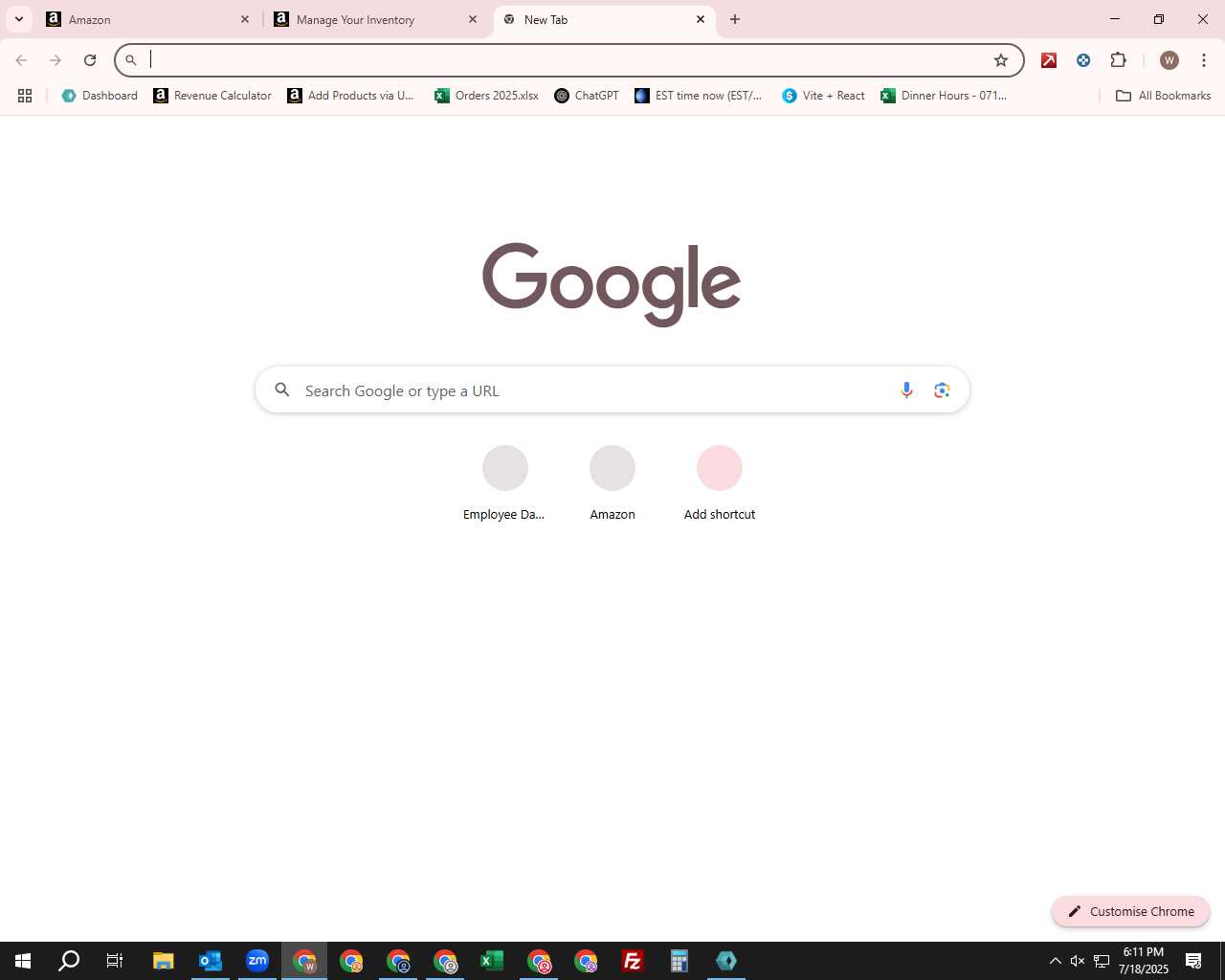Open ChatGPT bookmark
The width and height of the screenshot is (1225, 980).
(587, 96)
